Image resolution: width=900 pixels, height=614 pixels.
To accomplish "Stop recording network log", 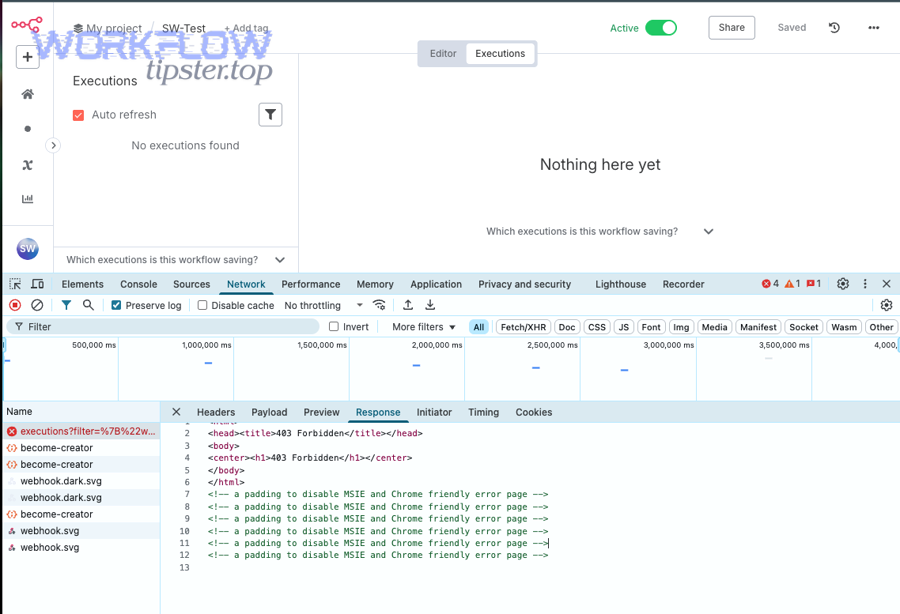I will click(x=15, y=305).
